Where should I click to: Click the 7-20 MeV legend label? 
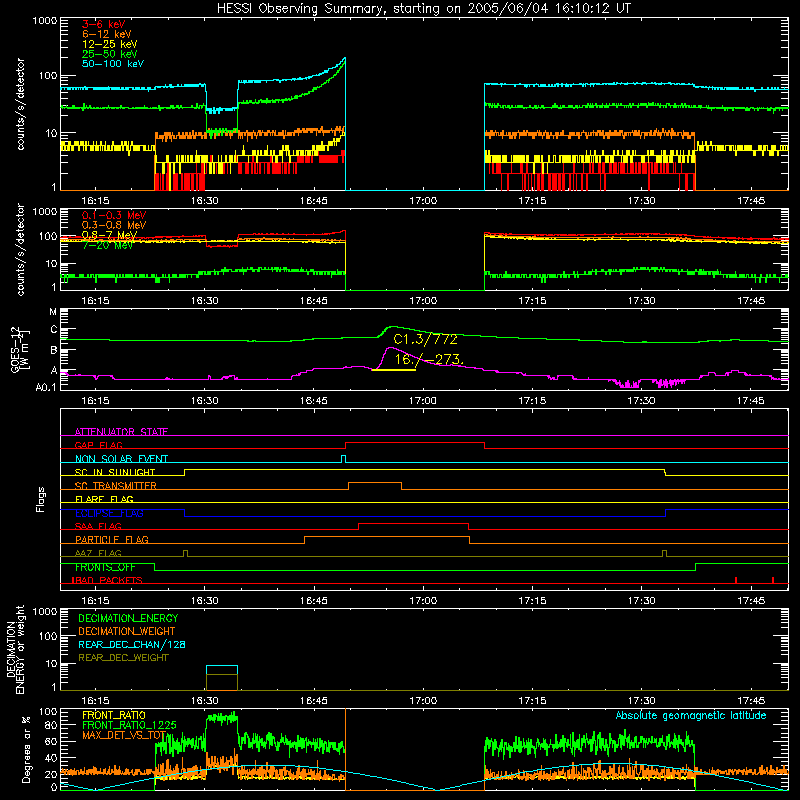pos(107,245)
